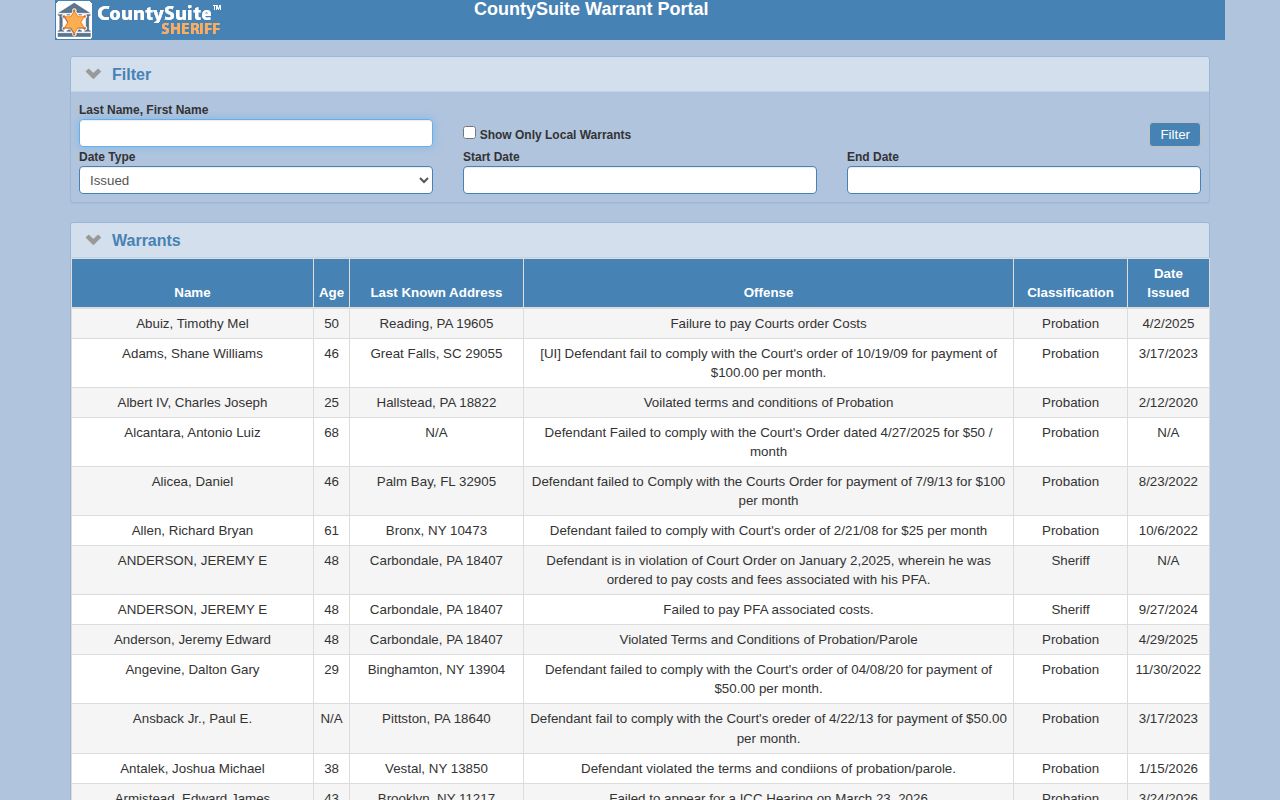The width and height of the screenshot is (1280, 800).
Task: Click the Pittston, PA 18640 address
Action: [x=436, y=719]
